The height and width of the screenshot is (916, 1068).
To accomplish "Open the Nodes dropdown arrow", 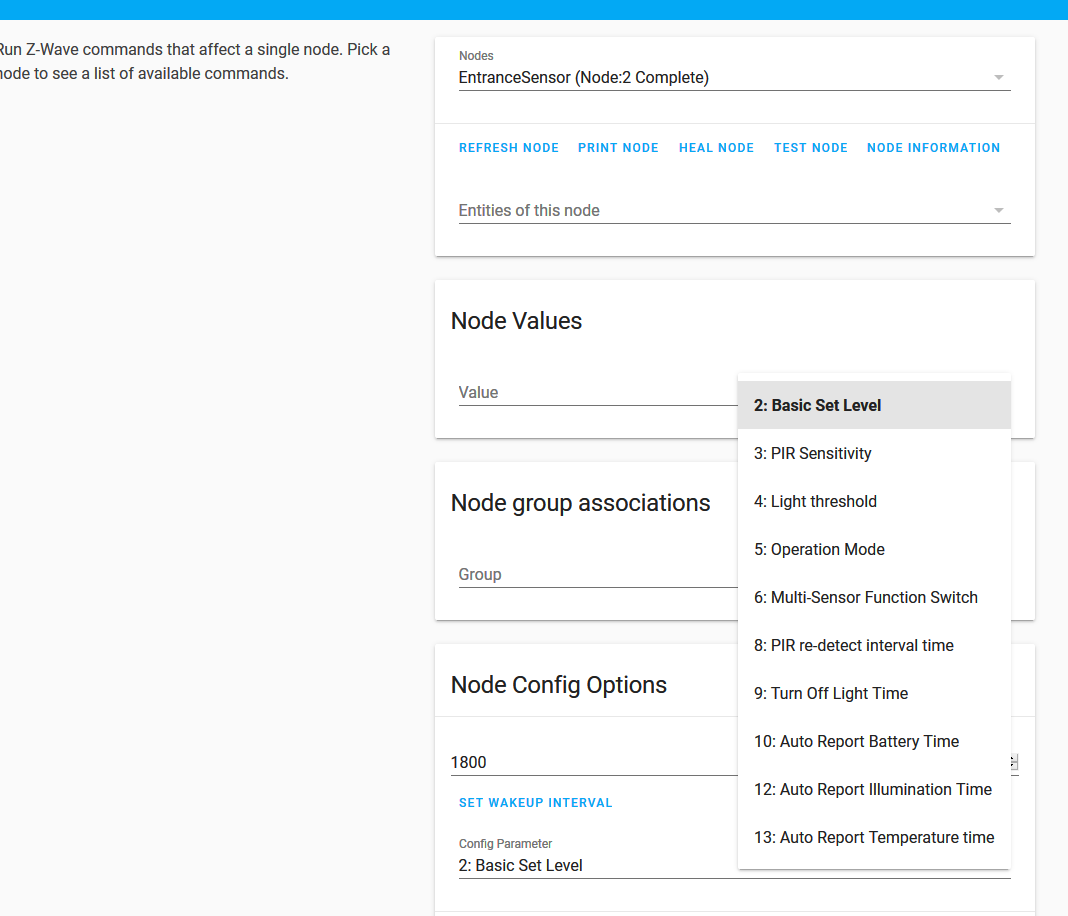I will pyautogui.click(x=998, y=78).
